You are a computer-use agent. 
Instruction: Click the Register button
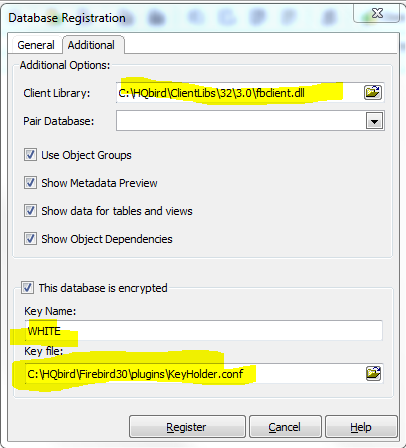click(187, 427)
